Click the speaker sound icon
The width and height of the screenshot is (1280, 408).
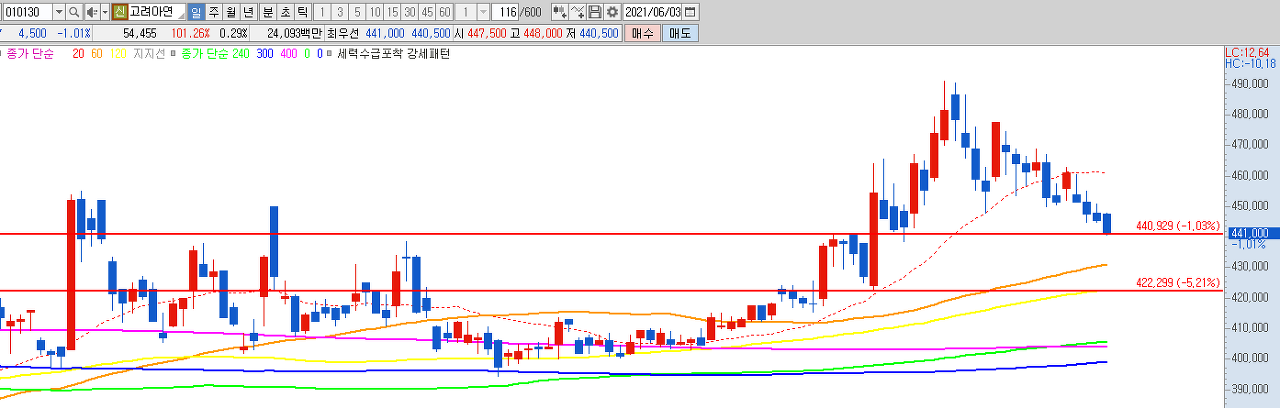click(91, 12)
